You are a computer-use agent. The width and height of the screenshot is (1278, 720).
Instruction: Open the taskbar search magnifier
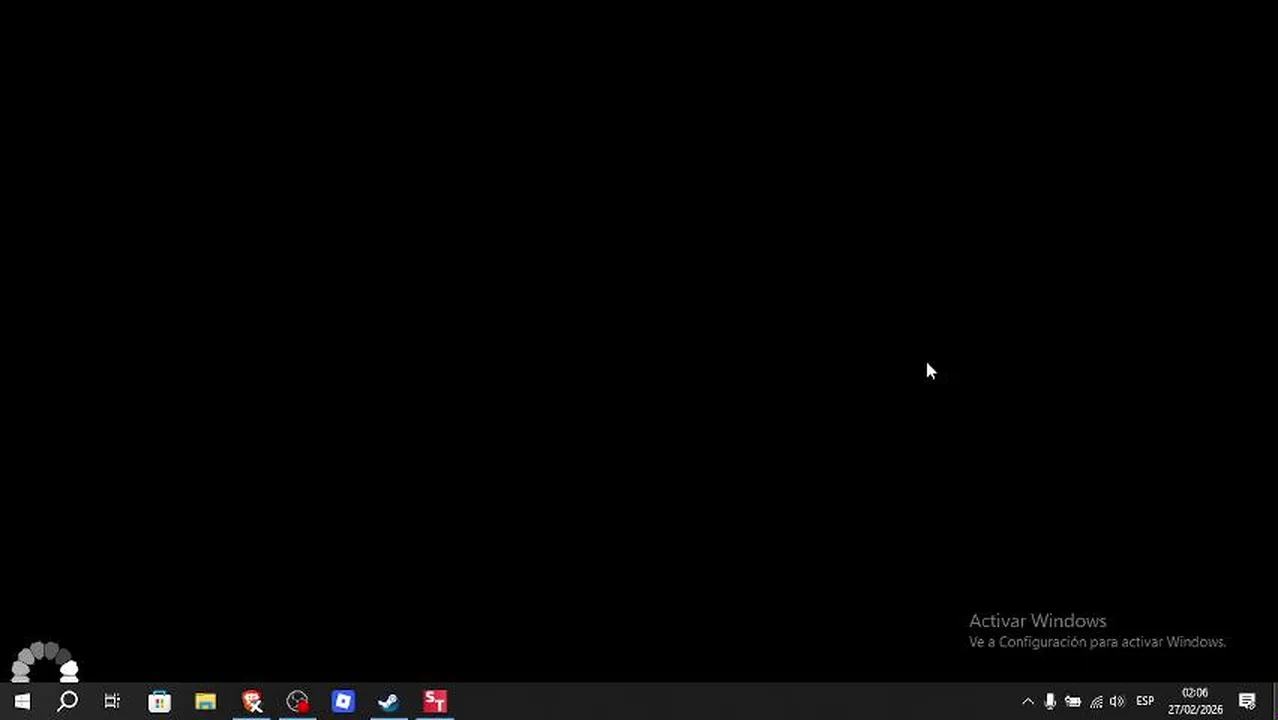[x=67, y=701]
